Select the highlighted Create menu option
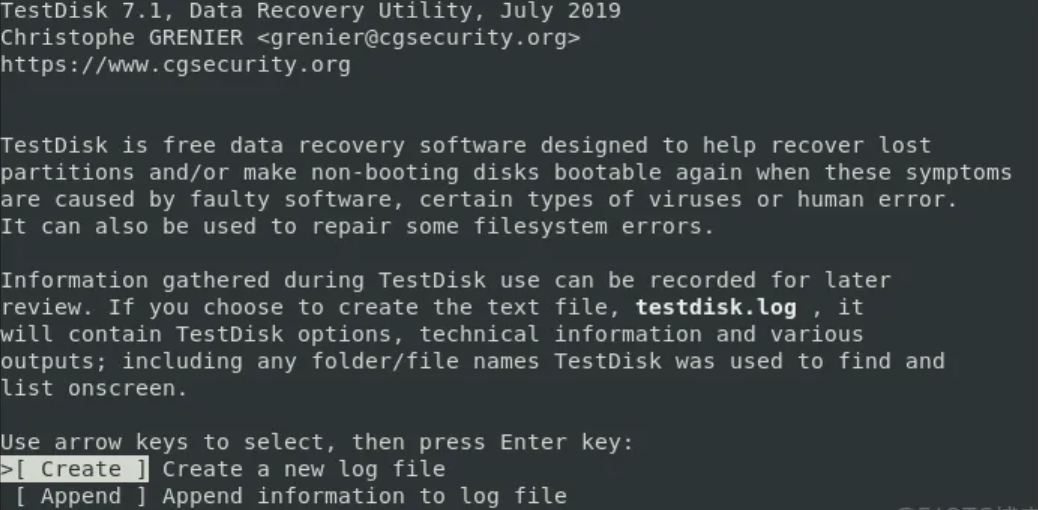Image resolution: width=1038 pixels, height=510 pixels. (x=80, y=469)
